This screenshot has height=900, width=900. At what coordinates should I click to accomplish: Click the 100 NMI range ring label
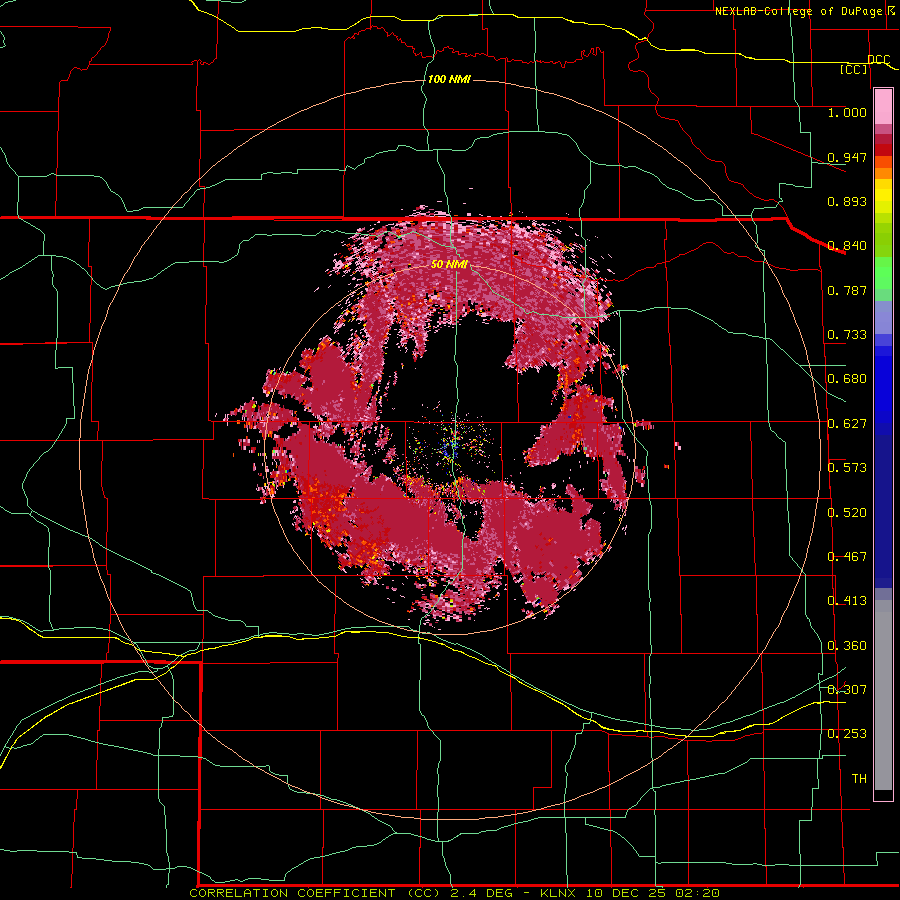click(449, 79)
